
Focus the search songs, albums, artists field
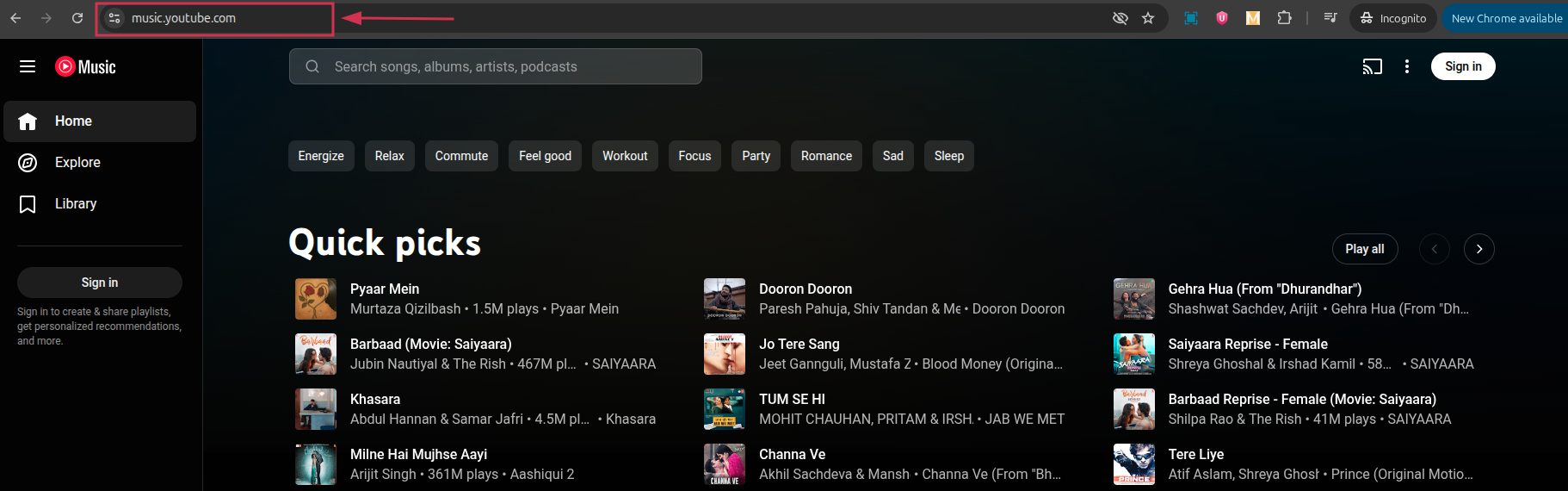coord(496,66)
